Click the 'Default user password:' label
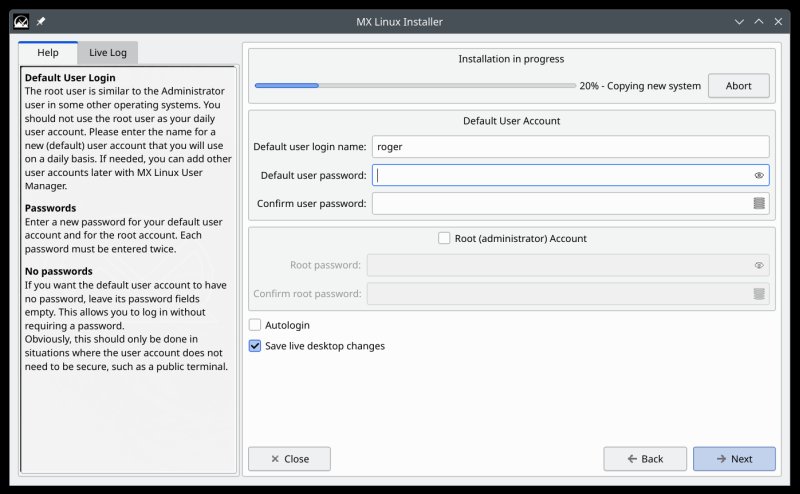The image size is (800, 494). pyautogui.click(x=313, y=175)
